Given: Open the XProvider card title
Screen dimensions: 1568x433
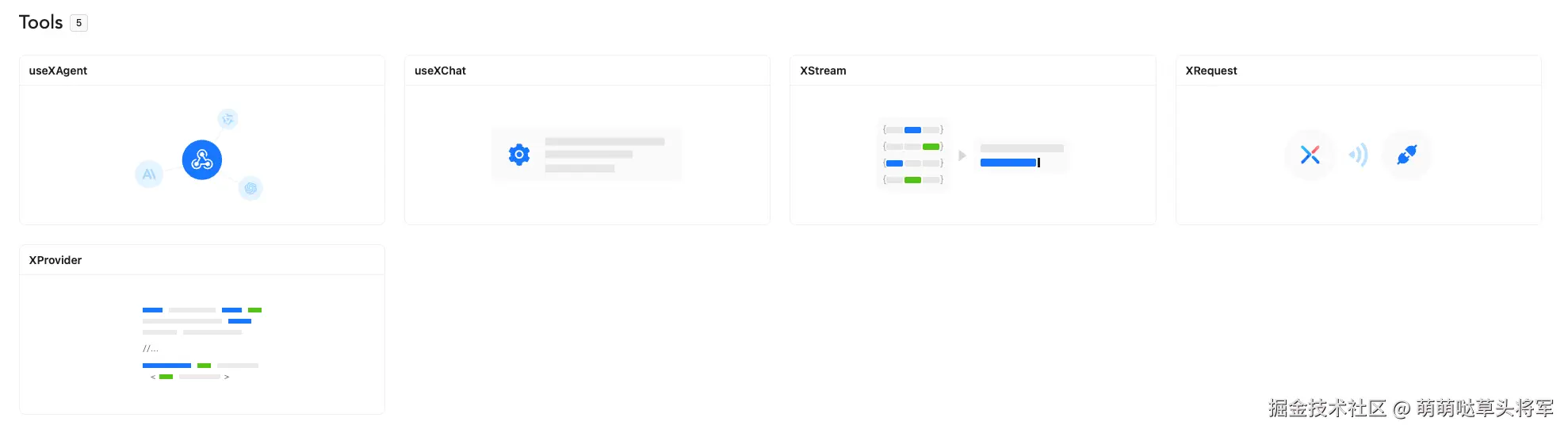Looking at the screenshot, I should [x=55, y=260].
